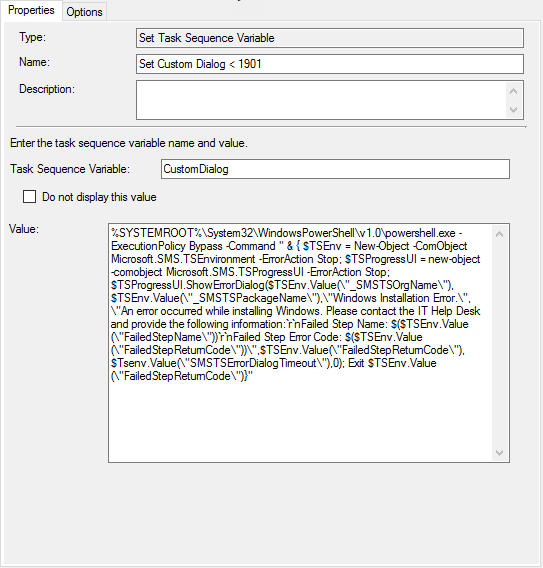Click the Value box scroll down arrow
Screen dimensions: 543x568
click(x=500, y=452)
